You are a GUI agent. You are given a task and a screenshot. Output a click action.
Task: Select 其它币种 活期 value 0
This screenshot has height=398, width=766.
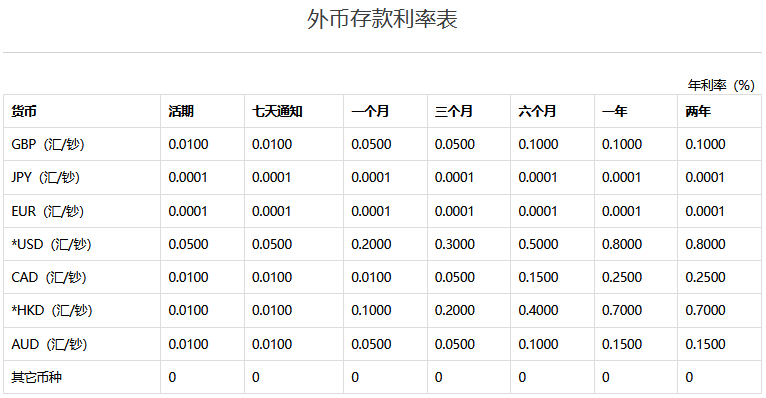point(172,377)
